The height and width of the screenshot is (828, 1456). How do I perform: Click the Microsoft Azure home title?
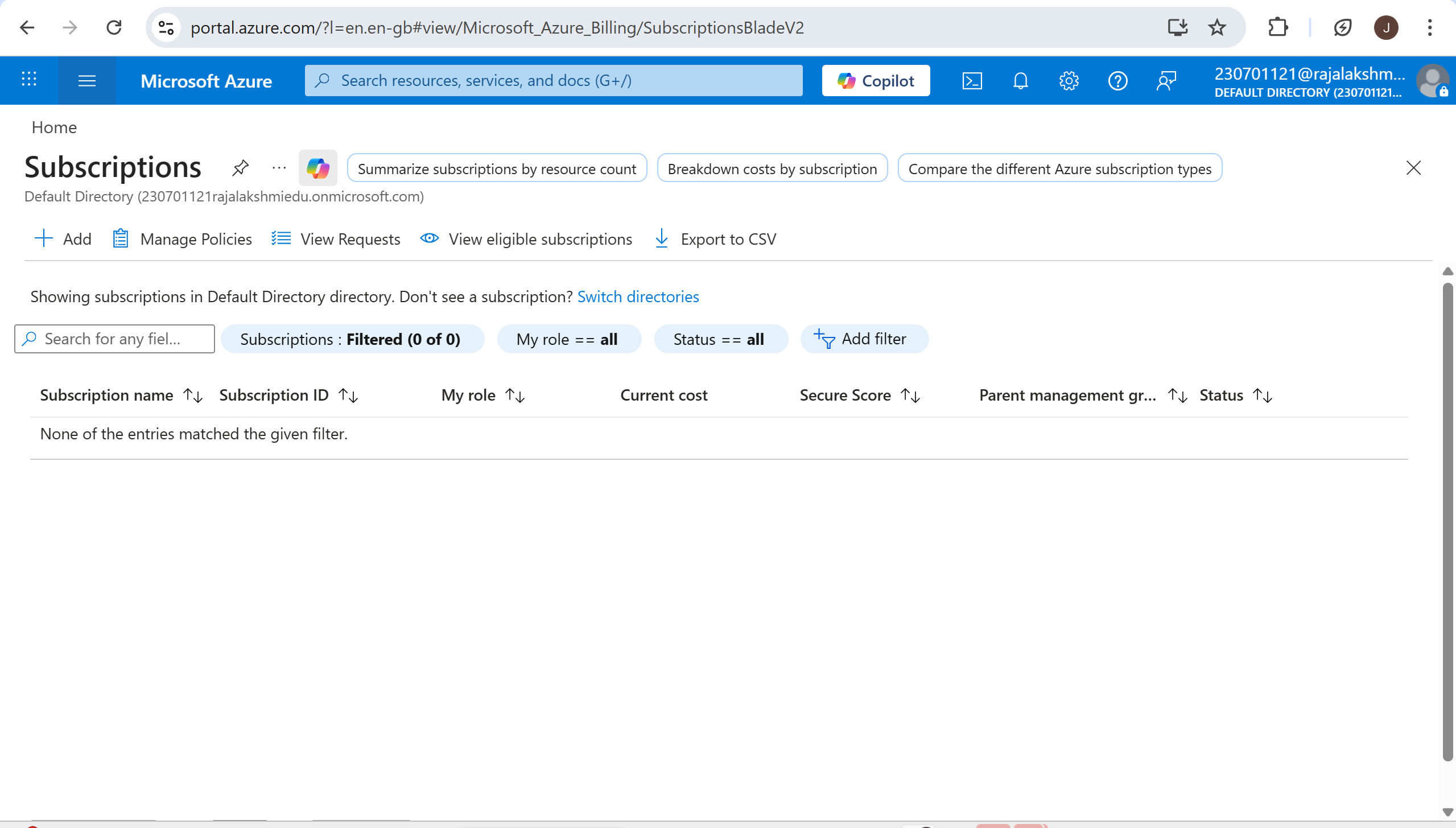[206, 81]
